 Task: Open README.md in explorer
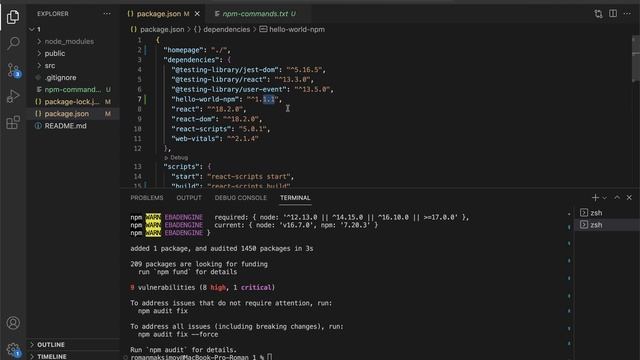(x=73, y=126)
